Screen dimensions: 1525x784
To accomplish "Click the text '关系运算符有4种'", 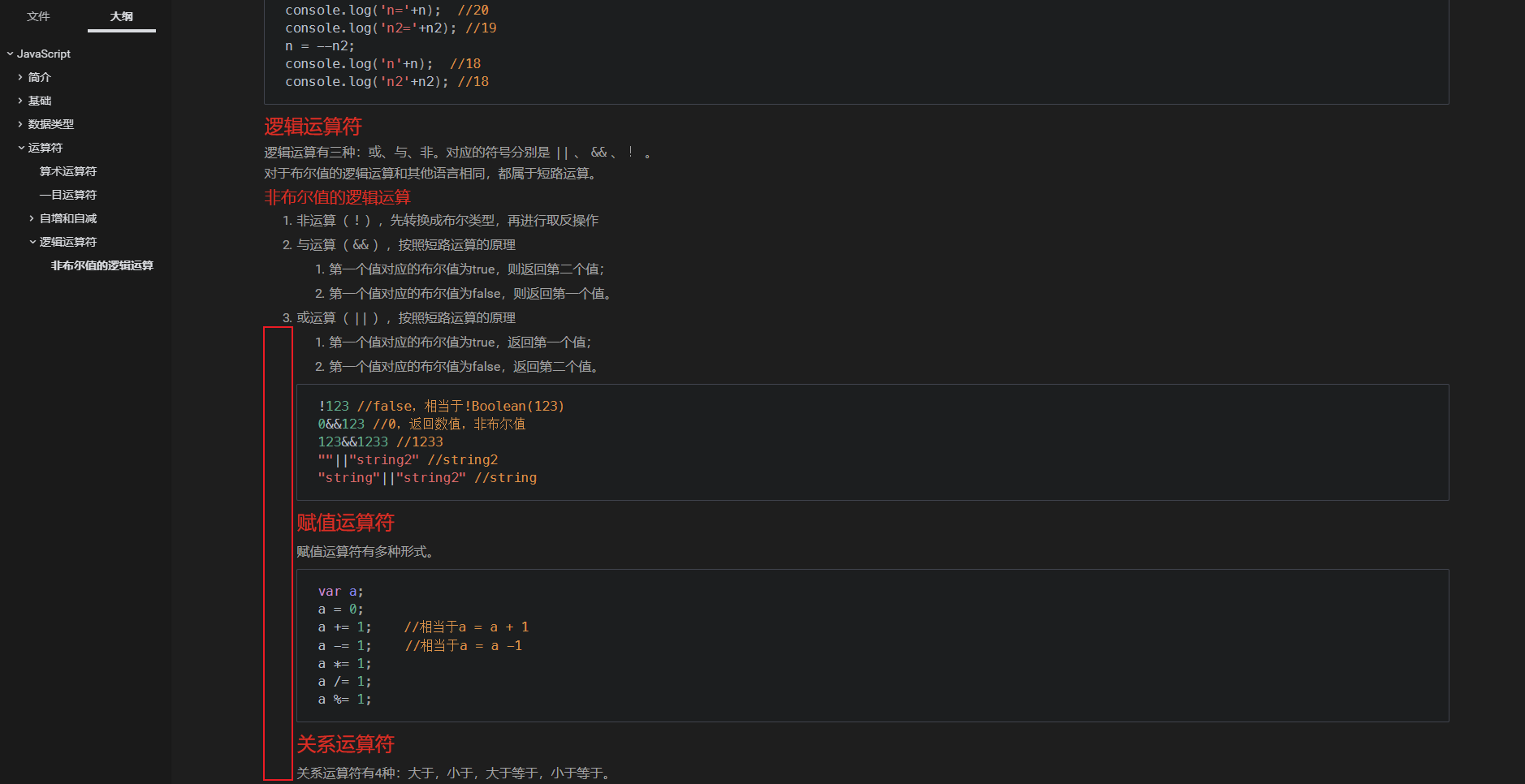I will pos(455,773).
